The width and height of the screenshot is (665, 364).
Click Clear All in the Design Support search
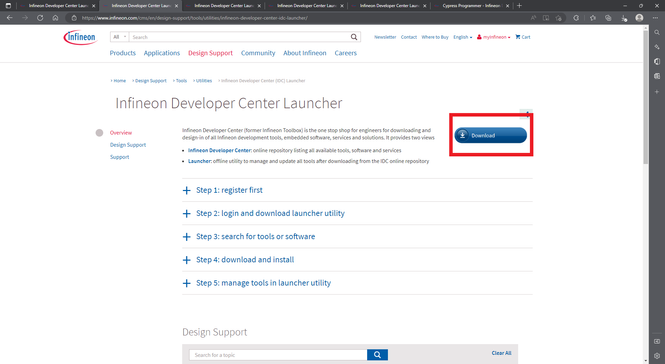pyautogui.click(x=501, y=353)
